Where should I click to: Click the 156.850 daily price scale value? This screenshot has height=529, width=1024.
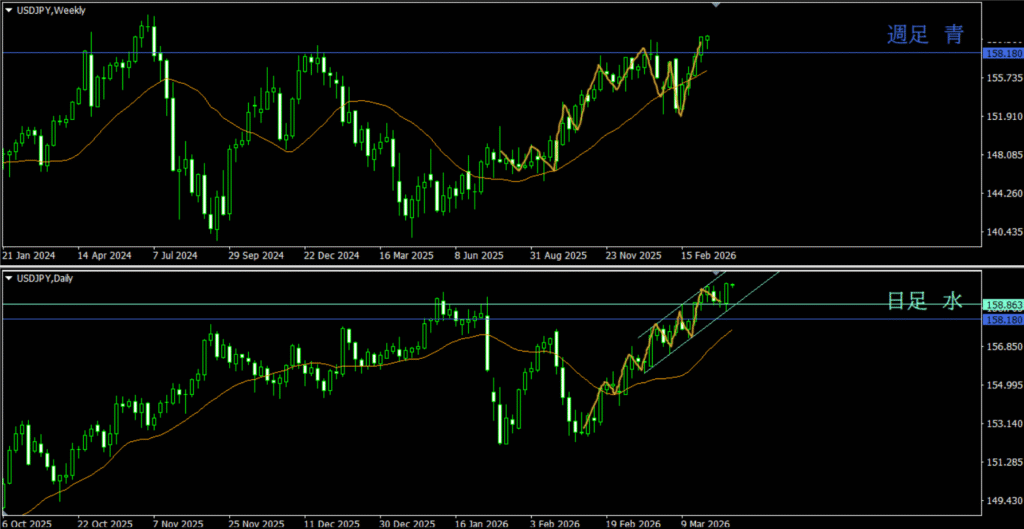tap(1001, 347)
